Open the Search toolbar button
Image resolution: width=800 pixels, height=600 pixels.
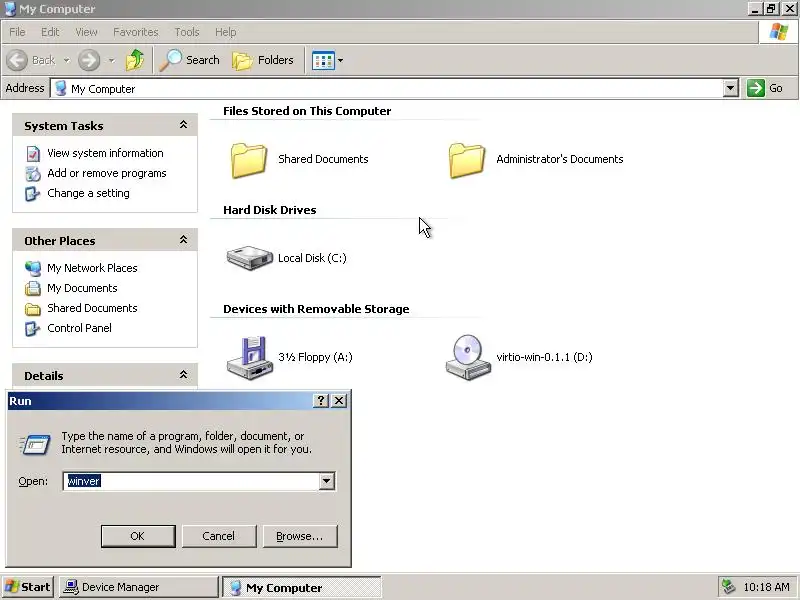[x=189, y=60]
